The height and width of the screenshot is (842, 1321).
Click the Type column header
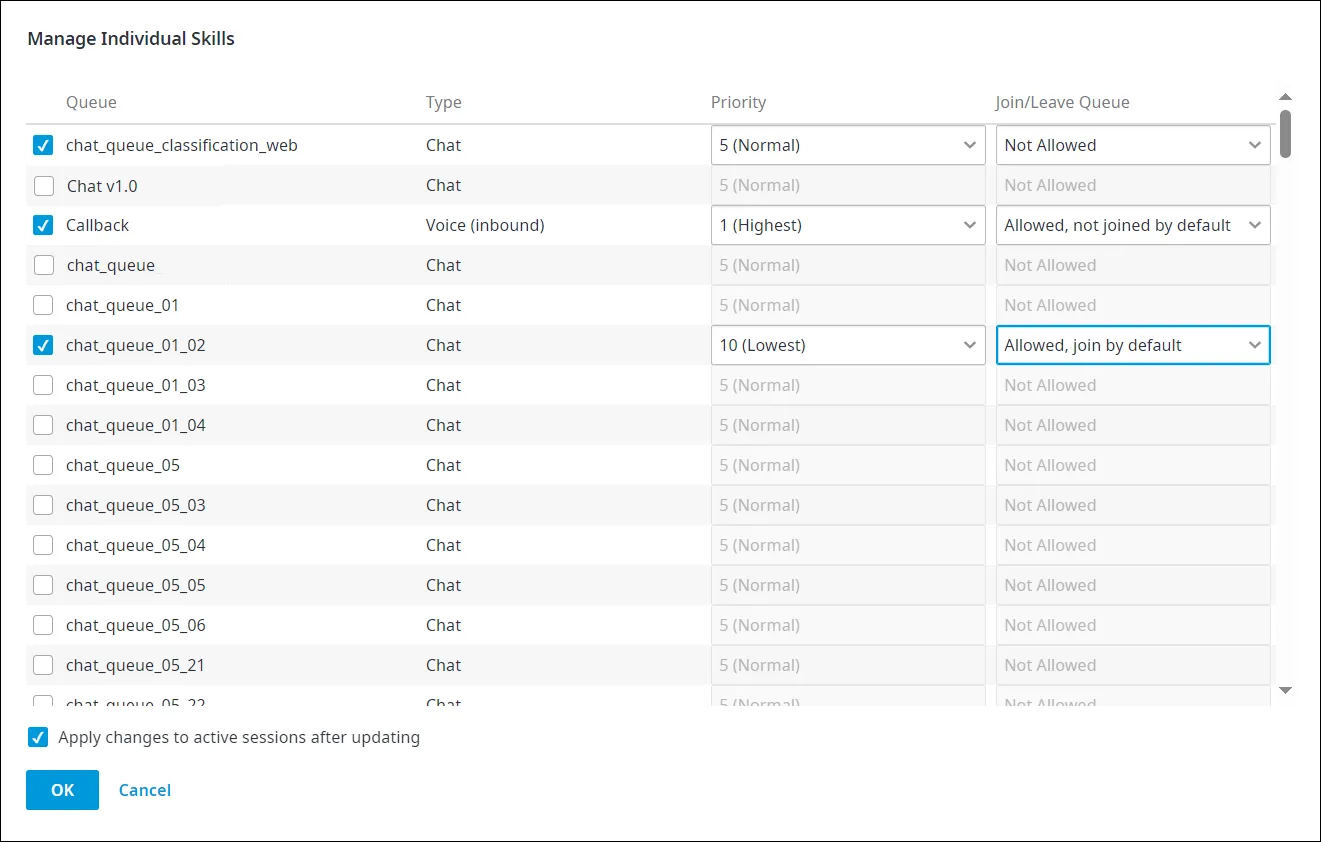[x=444, y=102]
